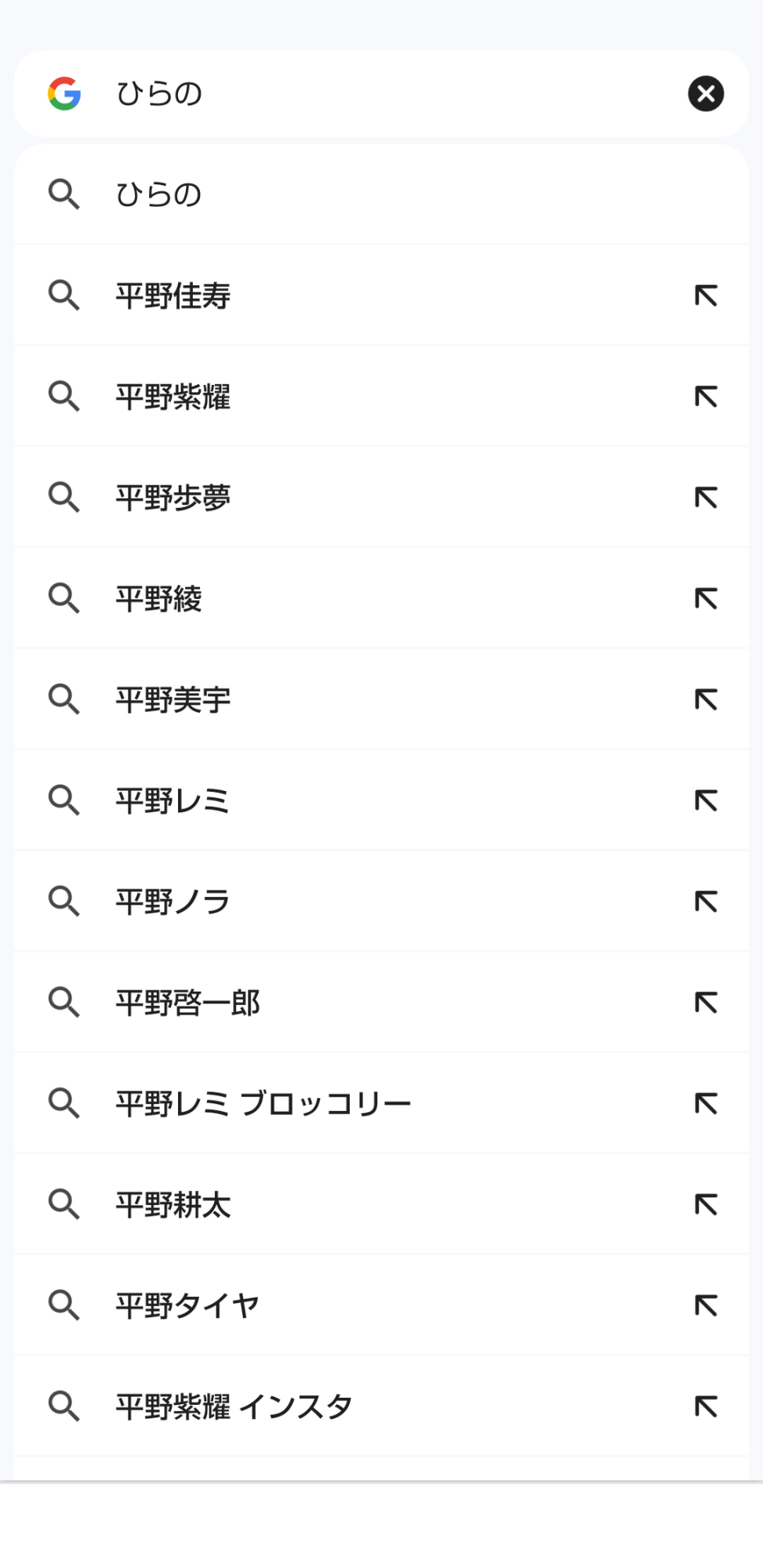Select suggestion 平野耕太
Screen dimensions: 763x1568
(x=173, y=1205)
